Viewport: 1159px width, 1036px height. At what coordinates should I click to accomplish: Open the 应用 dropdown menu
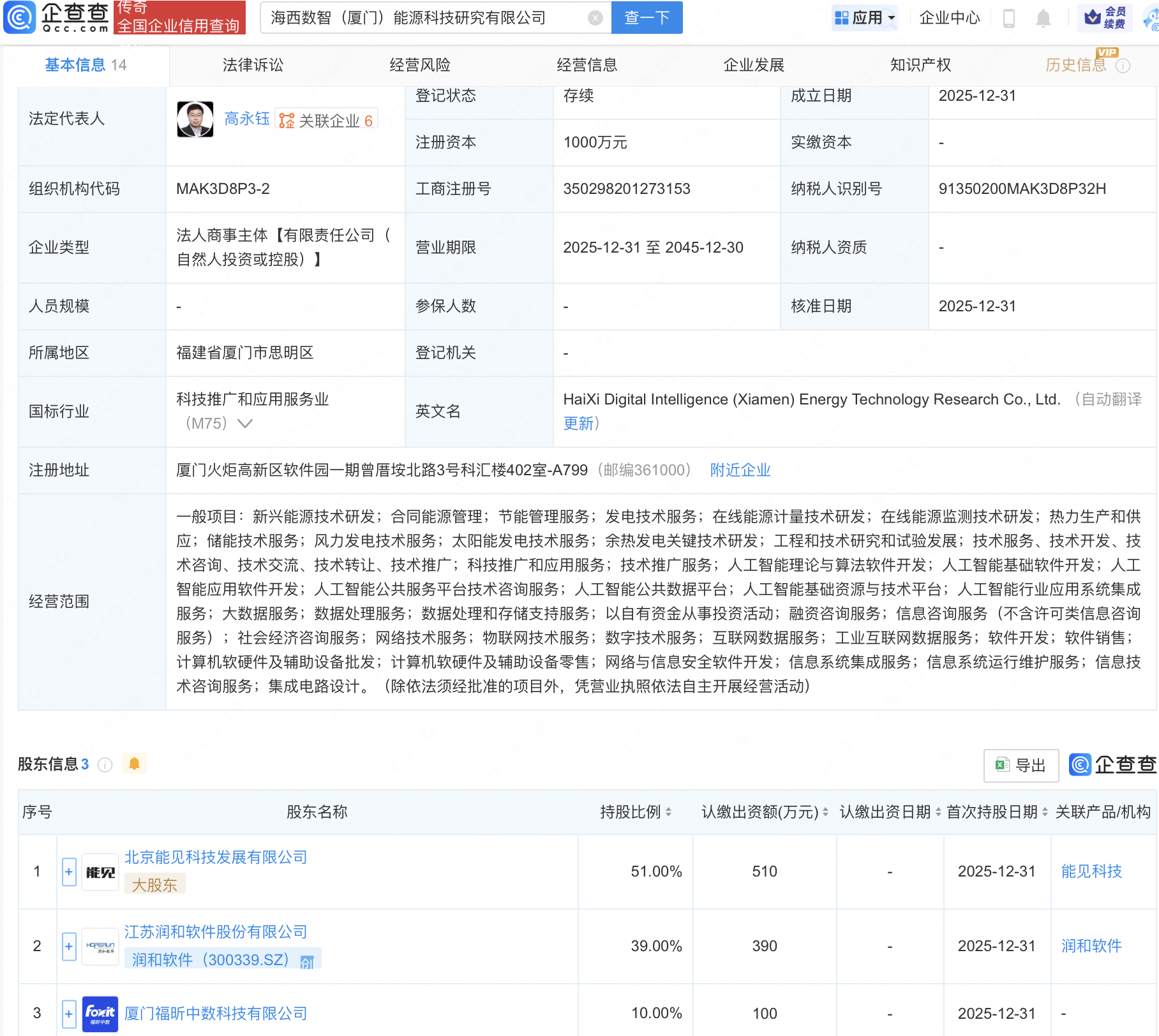(865, 18)
